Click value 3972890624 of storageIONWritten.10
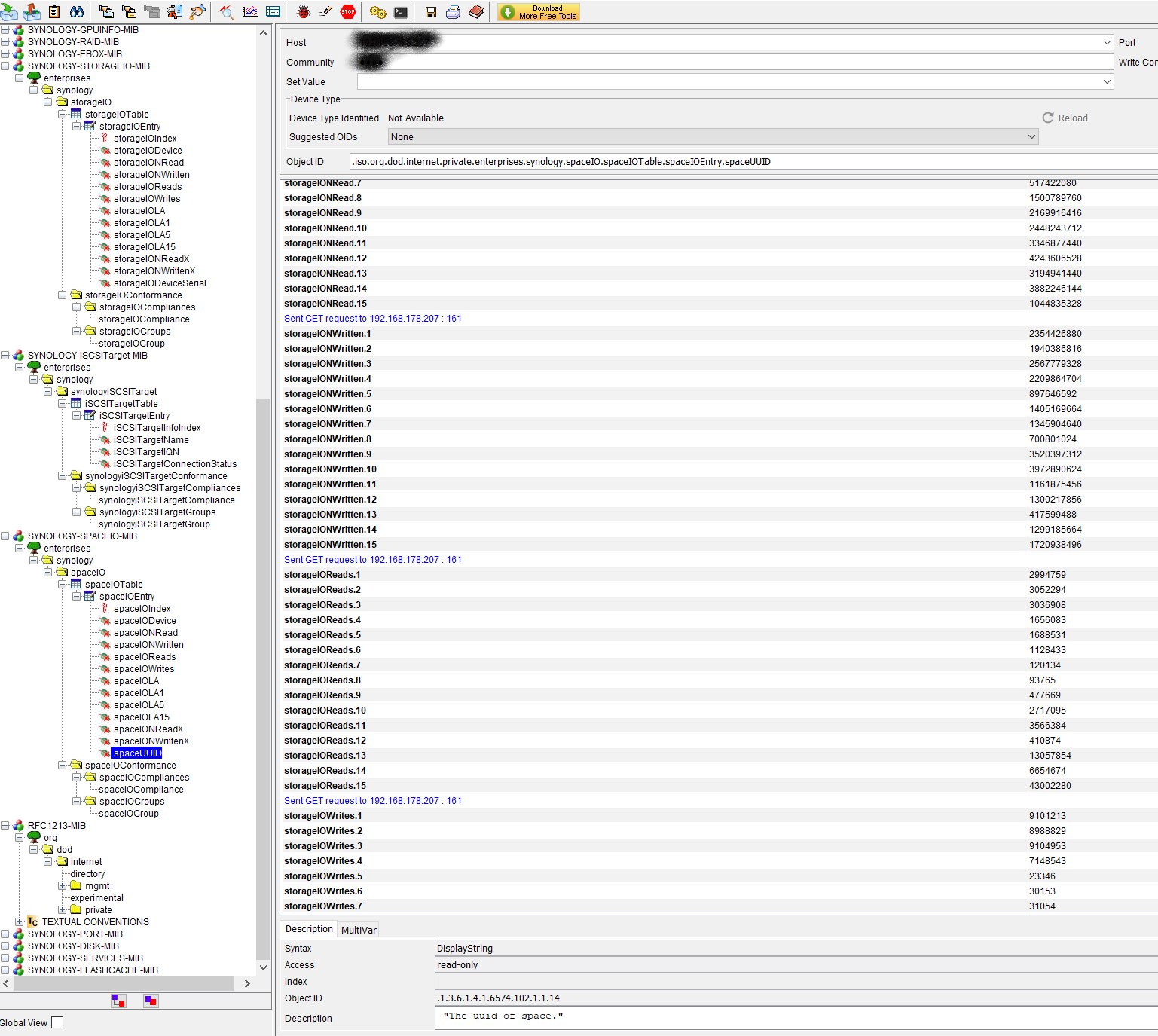Image resolution: width=1158 pixels, height=1036 pixels. (x=1055, y=469)
